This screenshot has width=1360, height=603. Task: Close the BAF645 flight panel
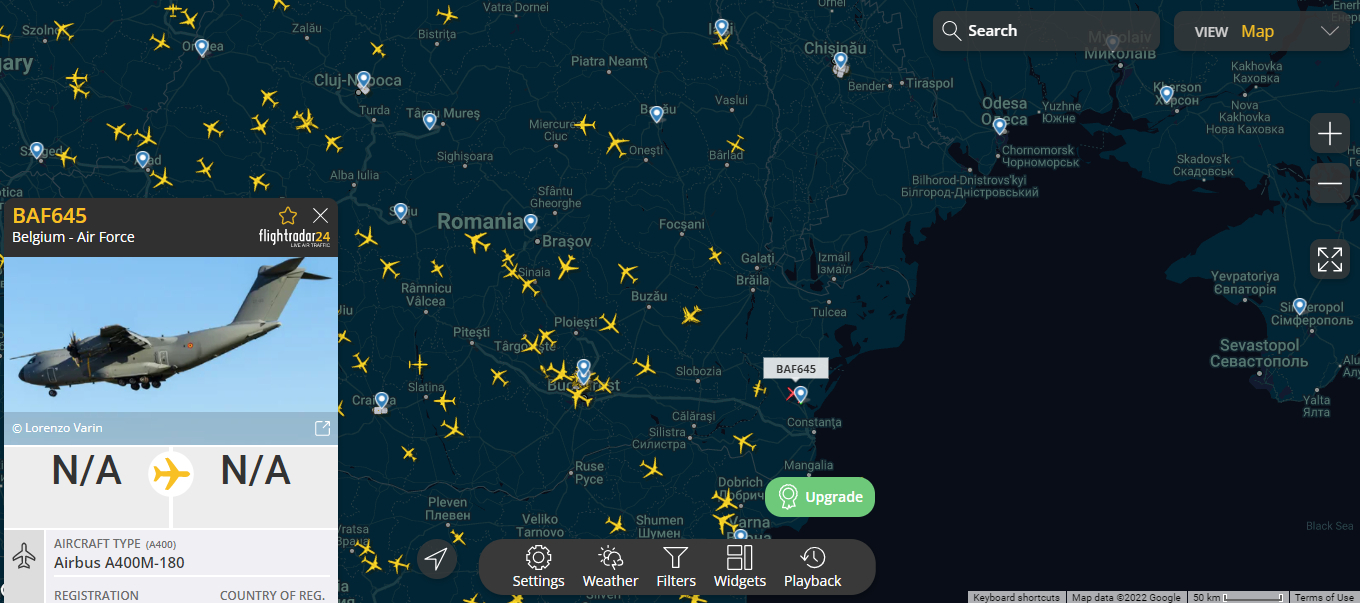320,215
